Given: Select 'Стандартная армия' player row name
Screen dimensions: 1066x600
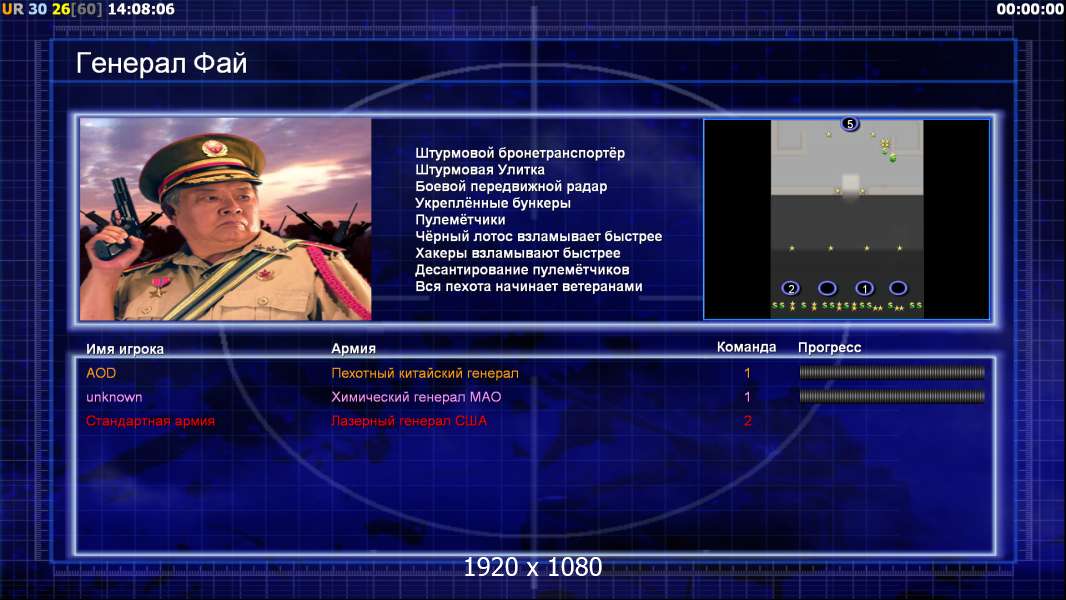Looking at the screenshot, I should coord(150,421).
